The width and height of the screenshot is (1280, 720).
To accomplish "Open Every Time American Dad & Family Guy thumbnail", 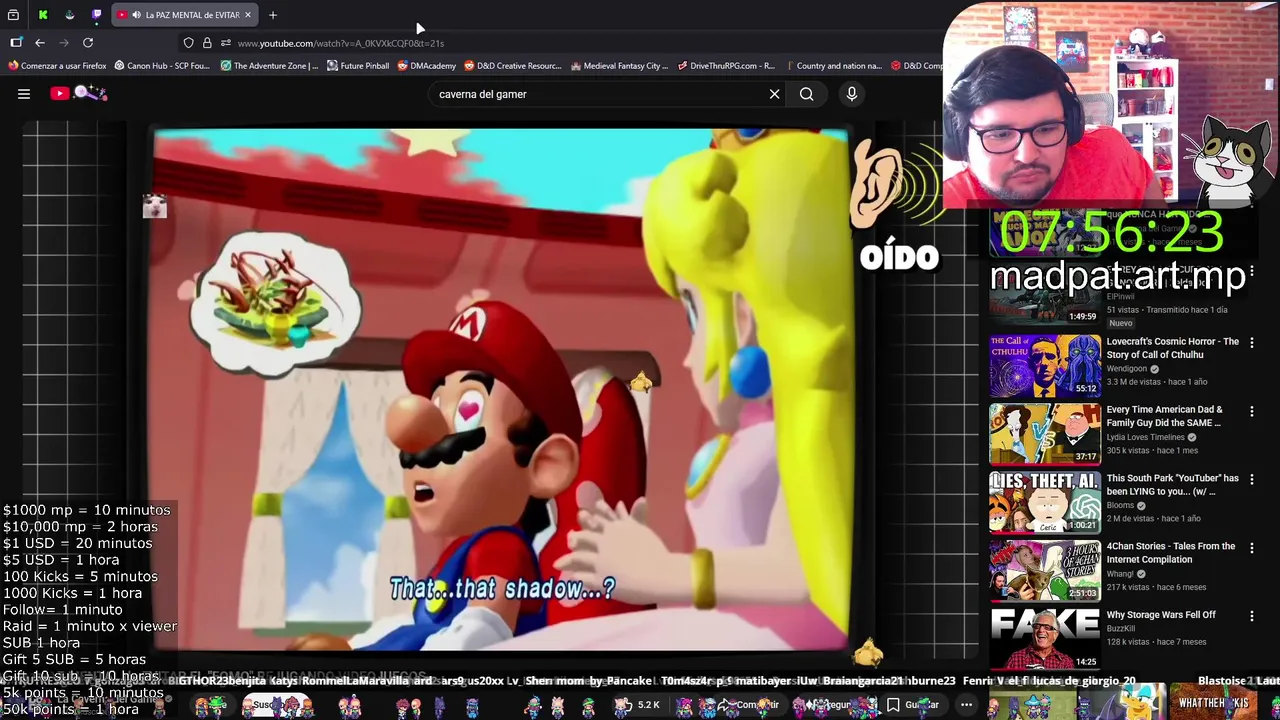I will pyautogui.click(x=1045, y=434).
